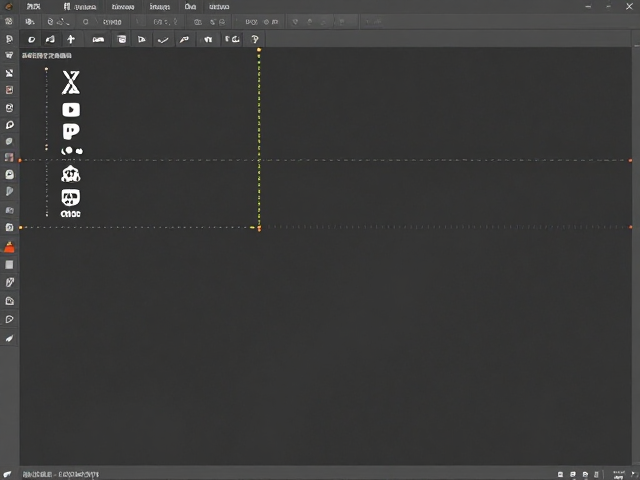640x480 pixels.
Task: Click the question-mark icon in tool options bar
Action: tap(255, 39)
